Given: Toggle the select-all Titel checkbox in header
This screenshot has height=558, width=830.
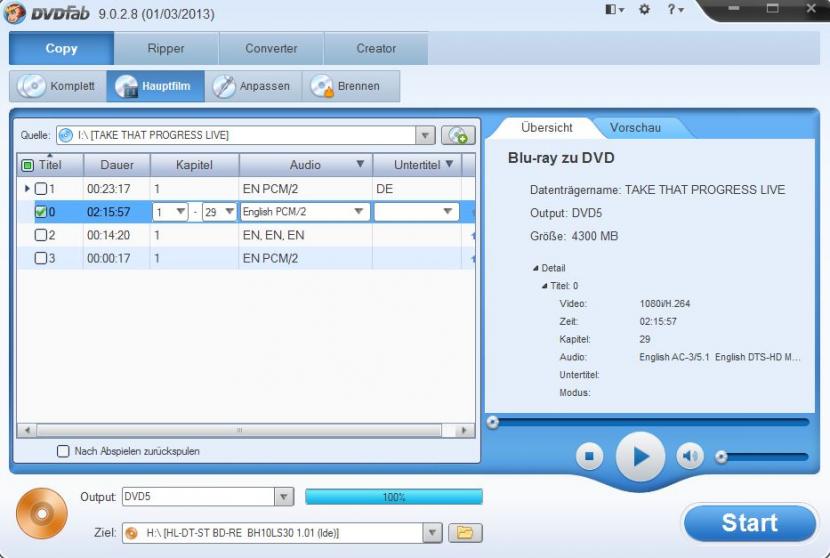Looking at the screenshot, I should (28, 166).
